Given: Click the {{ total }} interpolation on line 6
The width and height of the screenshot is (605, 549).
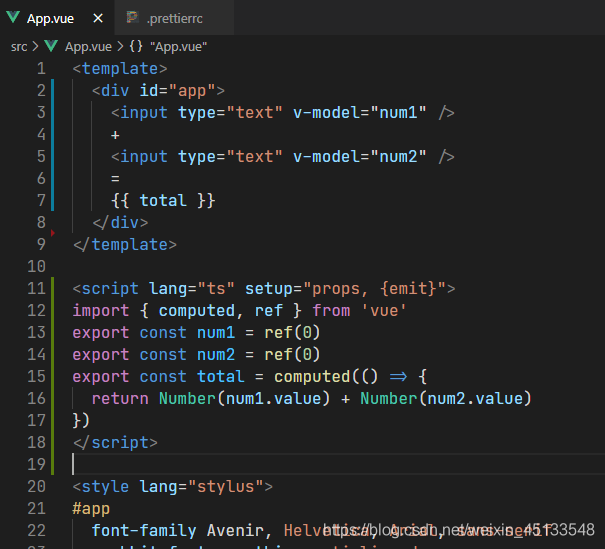Looking at the screenshot, I should [x=163, y=201].
